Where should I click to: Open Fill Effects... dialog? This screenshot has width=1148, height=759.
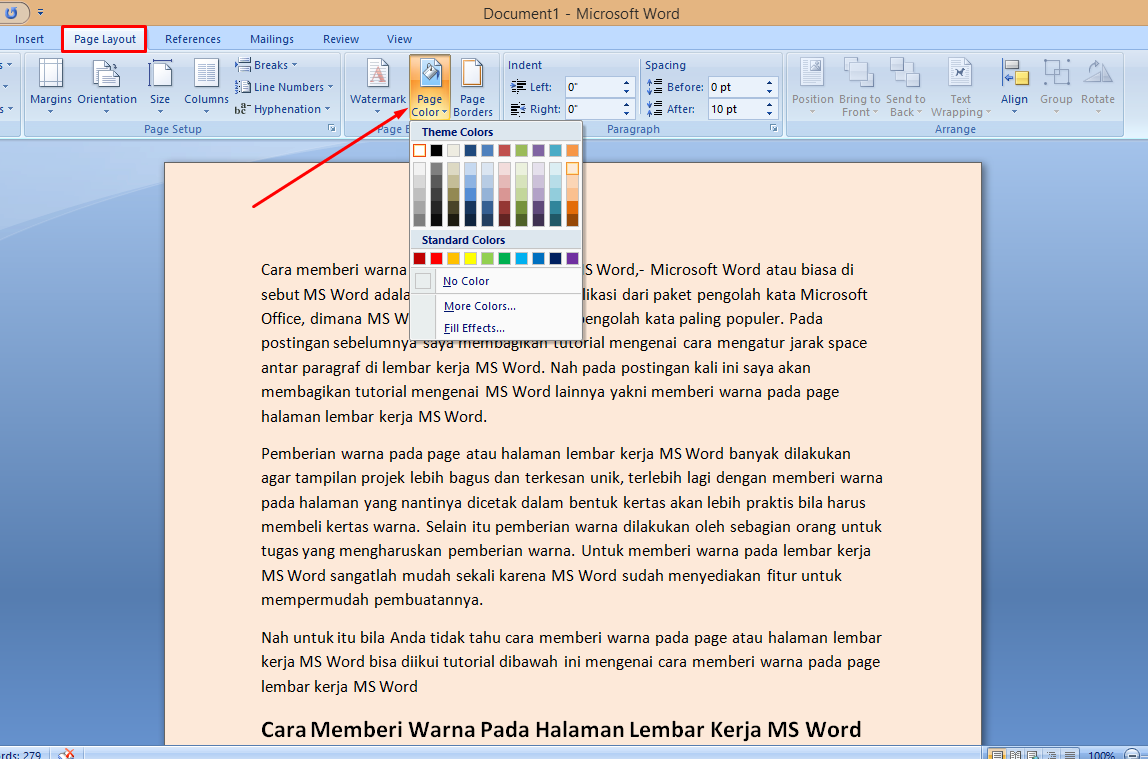[x=496, y=328]
